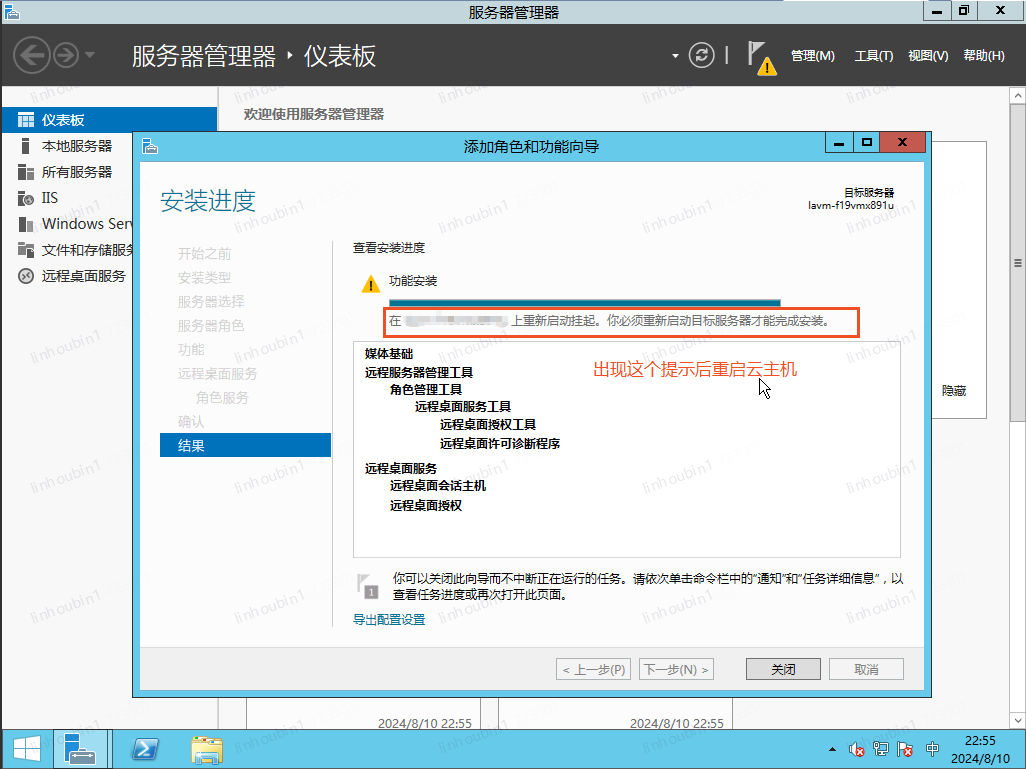Image resolution: width=1026 pixels, height=769 pixels.
Task: Open the navigation history dropdown beside the forward arrow
Action: point(90,55)
